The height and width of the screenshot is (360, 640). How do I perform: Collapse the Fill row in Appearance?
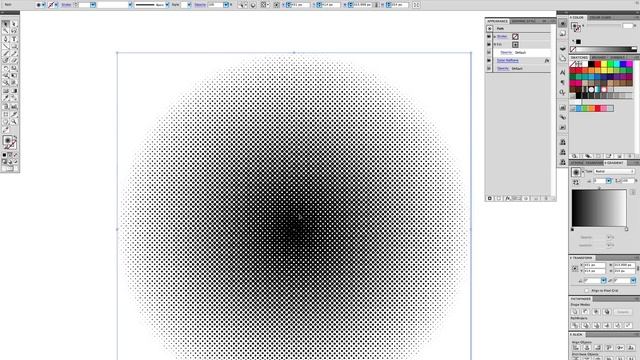pyautogui.click(x=494, y=44)
